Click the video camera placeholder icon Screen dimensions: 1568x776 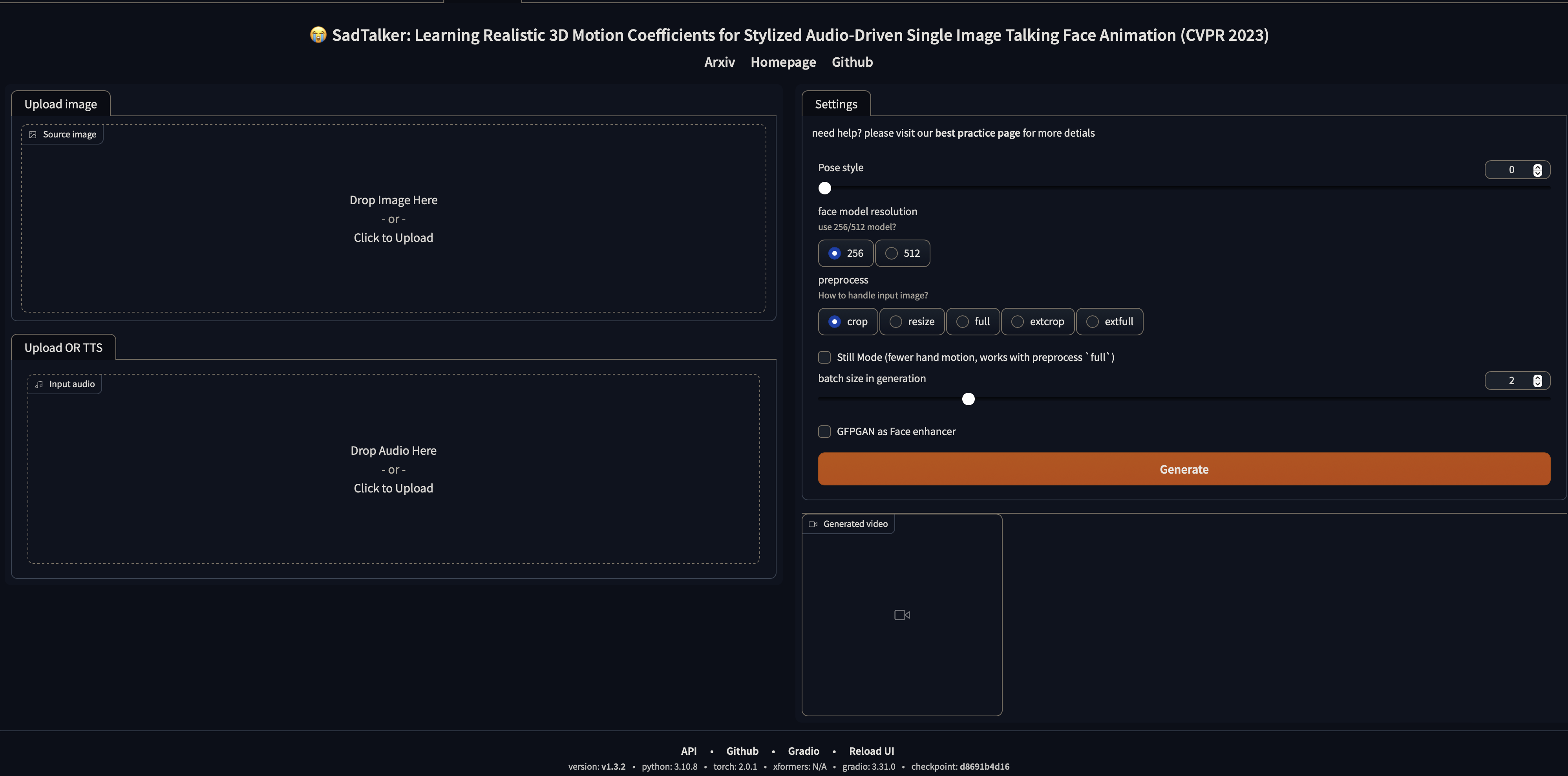(x=901, y=615)
